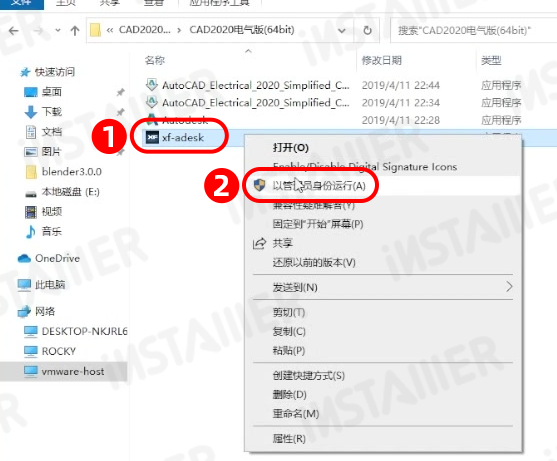Open 桌面 in Quick access

tap(51, 92)
